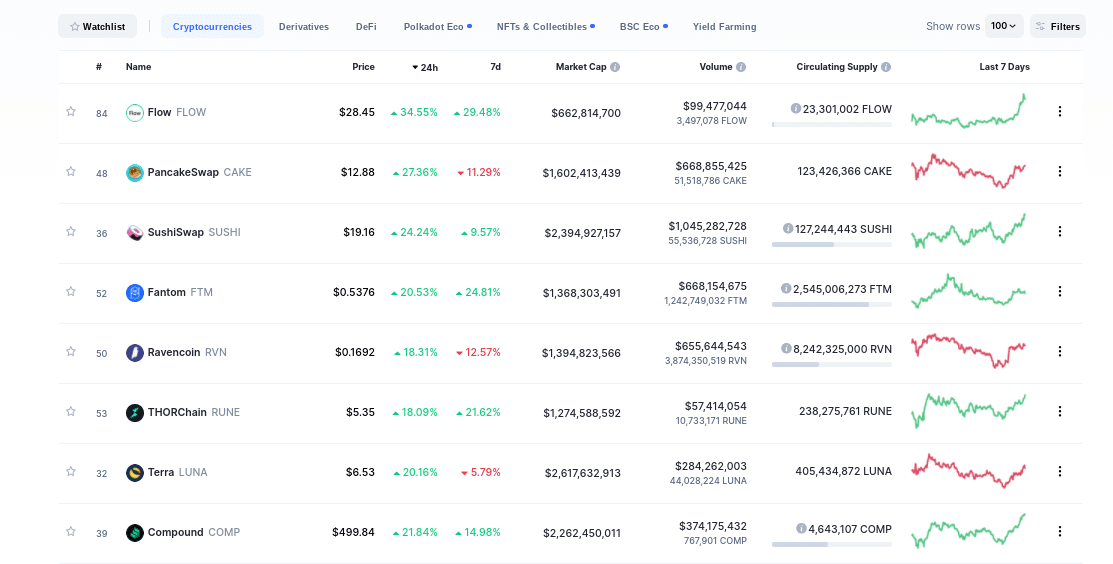Sort by 7d change column
Screen dimensions: 1113x564
pyautogui.click(x=495, y=67)
